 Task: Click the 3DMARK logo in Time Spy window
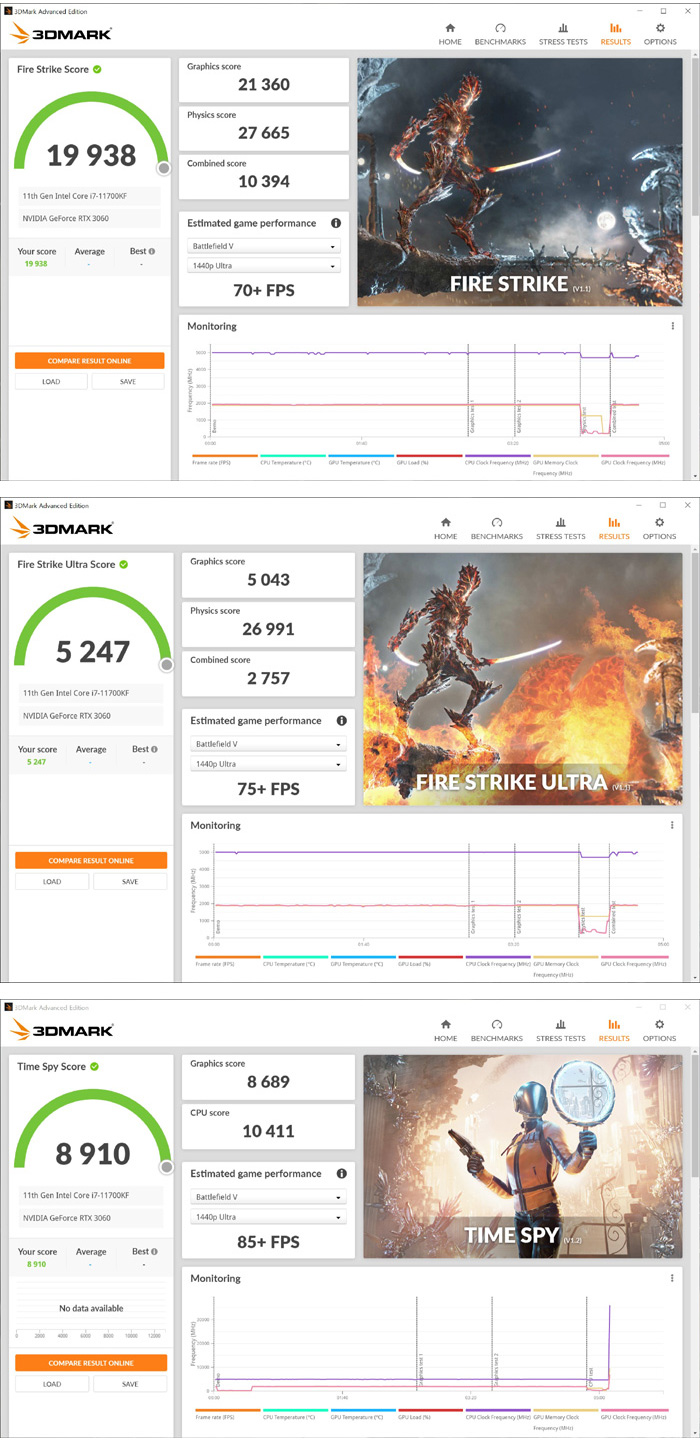click(61, 1030)
